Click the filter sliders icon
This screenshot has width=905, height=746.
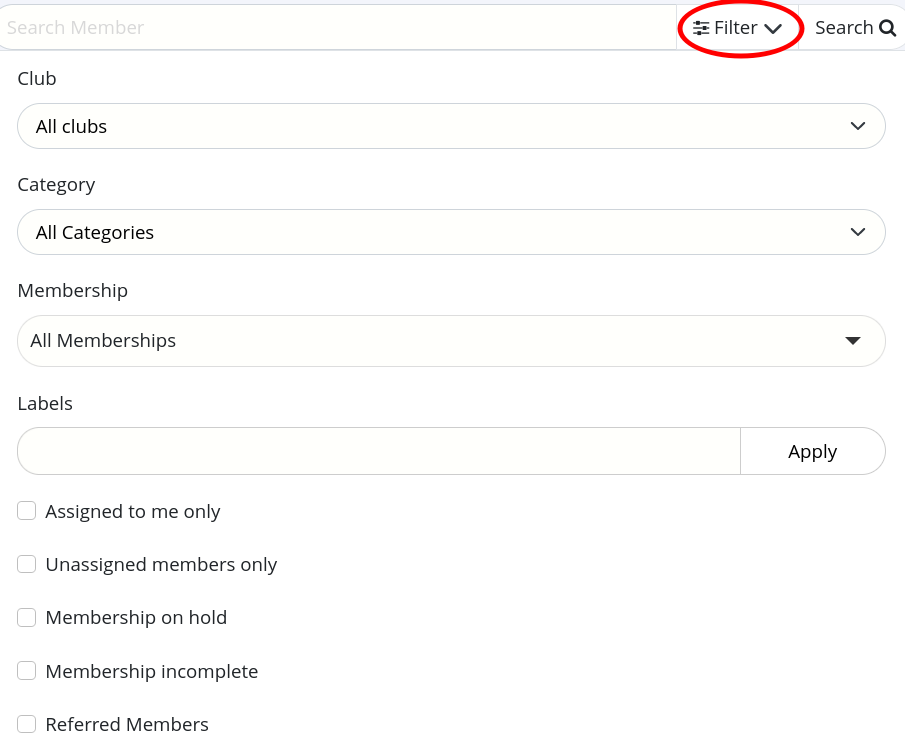[x=701, y=28]
